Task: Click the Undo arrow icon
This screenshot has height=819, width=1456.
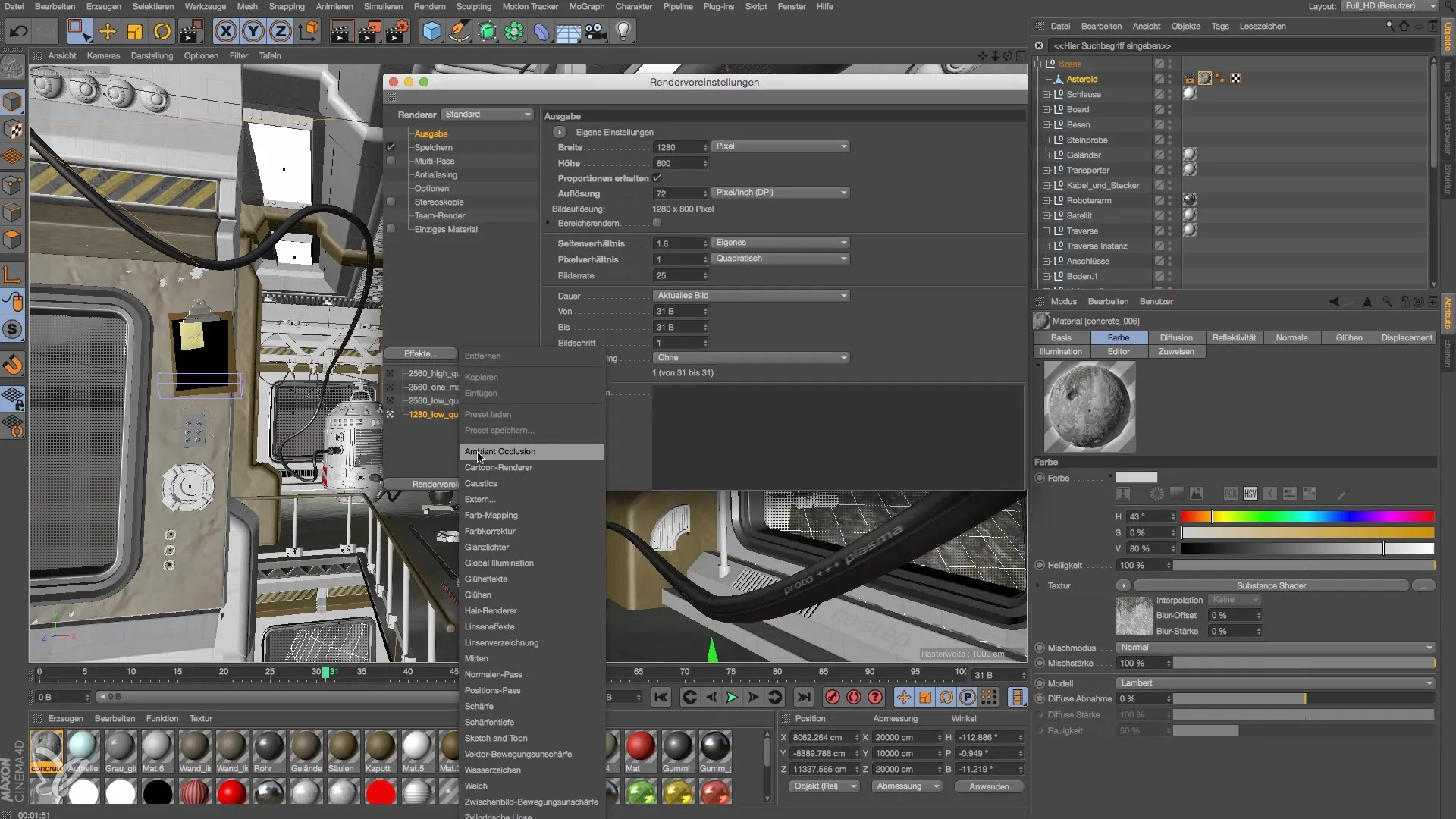Action: click(18, 32)
